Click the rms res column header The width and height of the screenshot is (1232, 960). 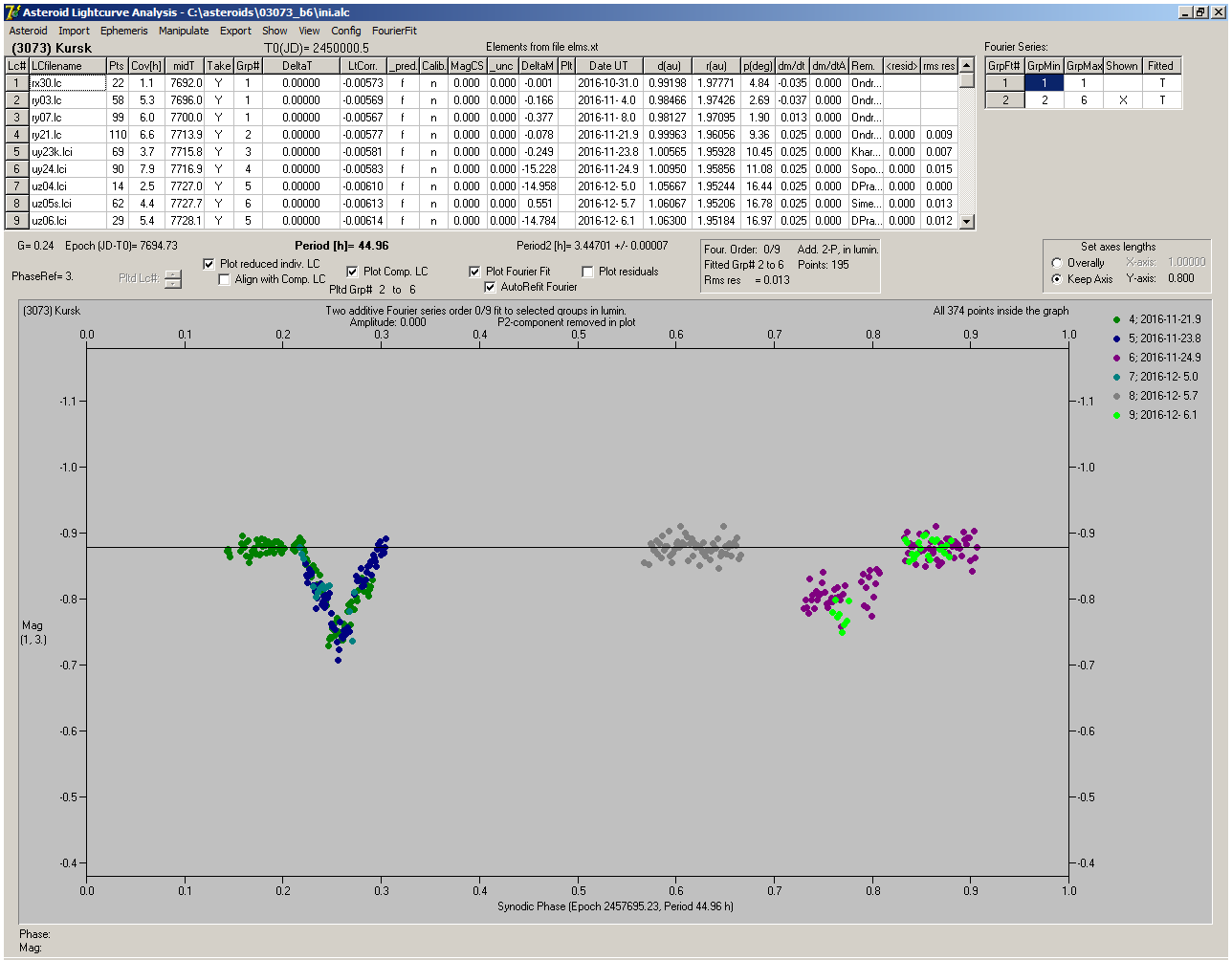[x=938, y=66]
